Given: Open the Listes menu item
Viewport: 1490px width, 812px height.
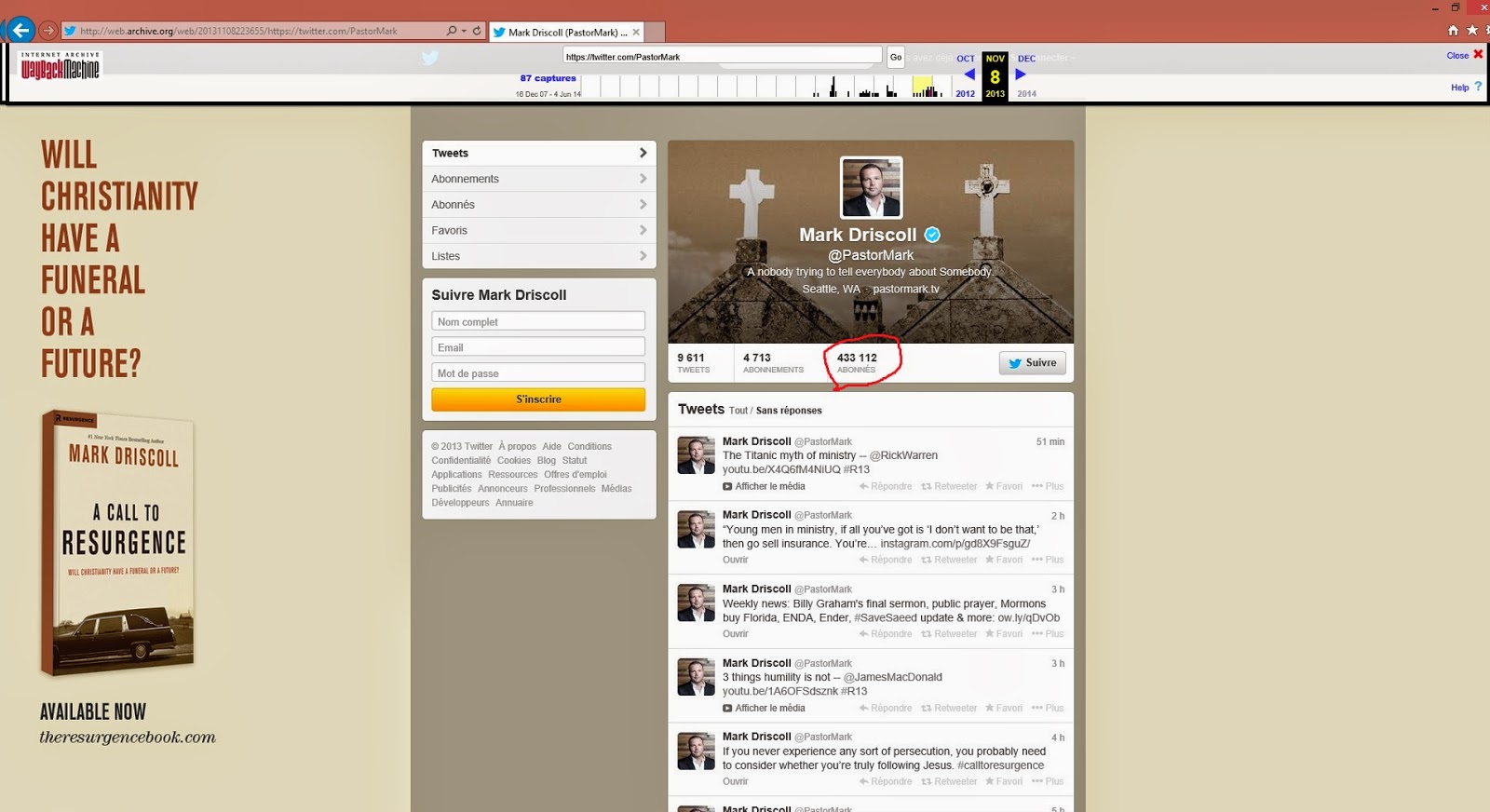Looking at the screenshot, I should pos(539,256).
